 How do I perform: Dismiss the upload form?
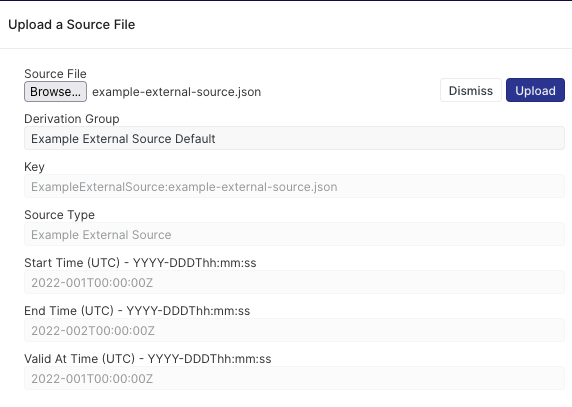coord(471,90)
